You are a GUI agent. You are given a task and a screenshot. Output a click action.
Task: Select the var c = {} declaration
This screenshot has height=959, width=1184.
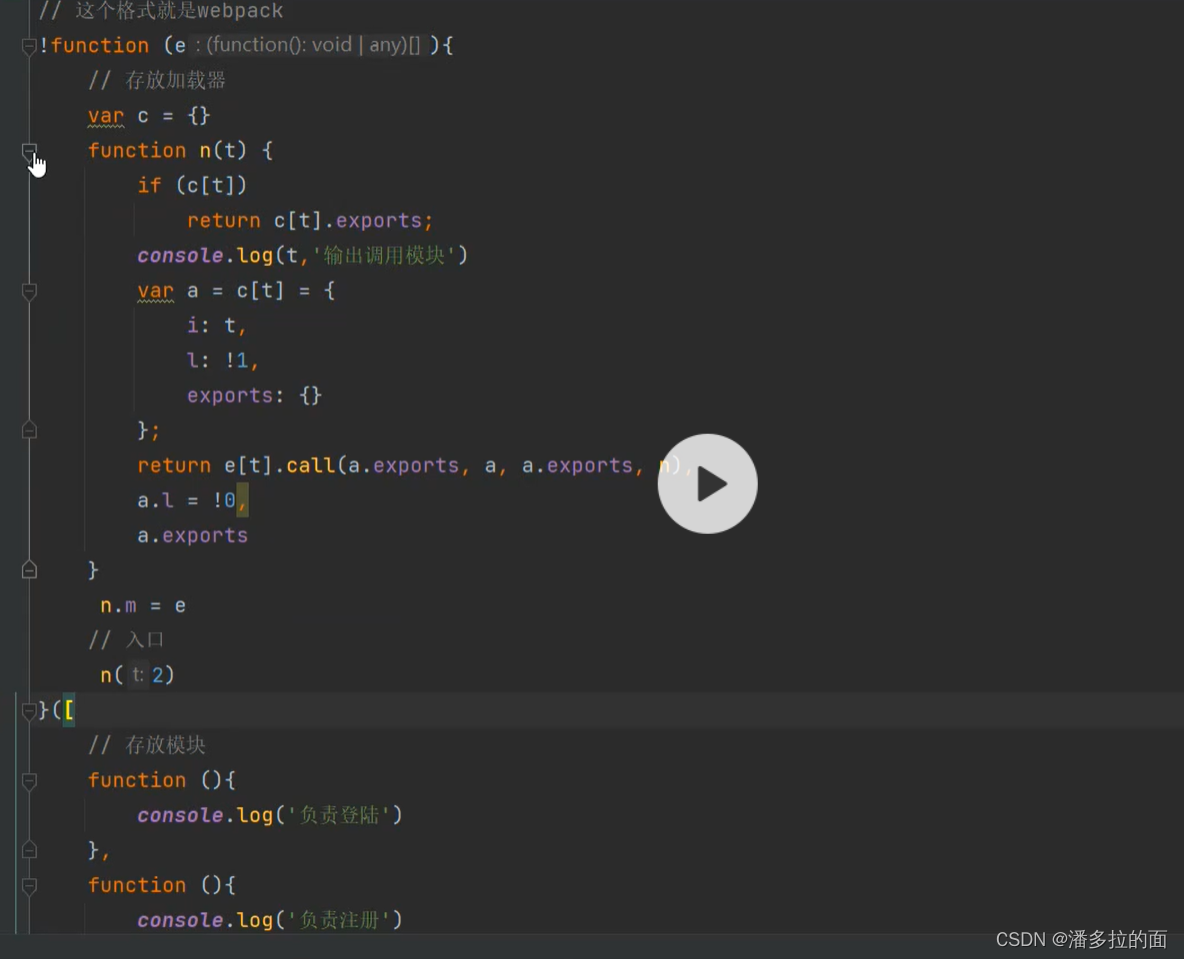click(x=147, y=115)
